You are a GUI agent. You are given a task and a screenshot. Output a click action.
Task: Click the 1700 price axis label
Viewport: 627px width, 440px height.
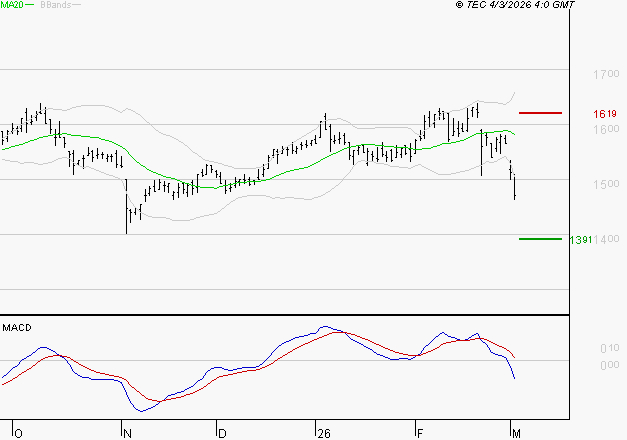click(x=606, y=74)
